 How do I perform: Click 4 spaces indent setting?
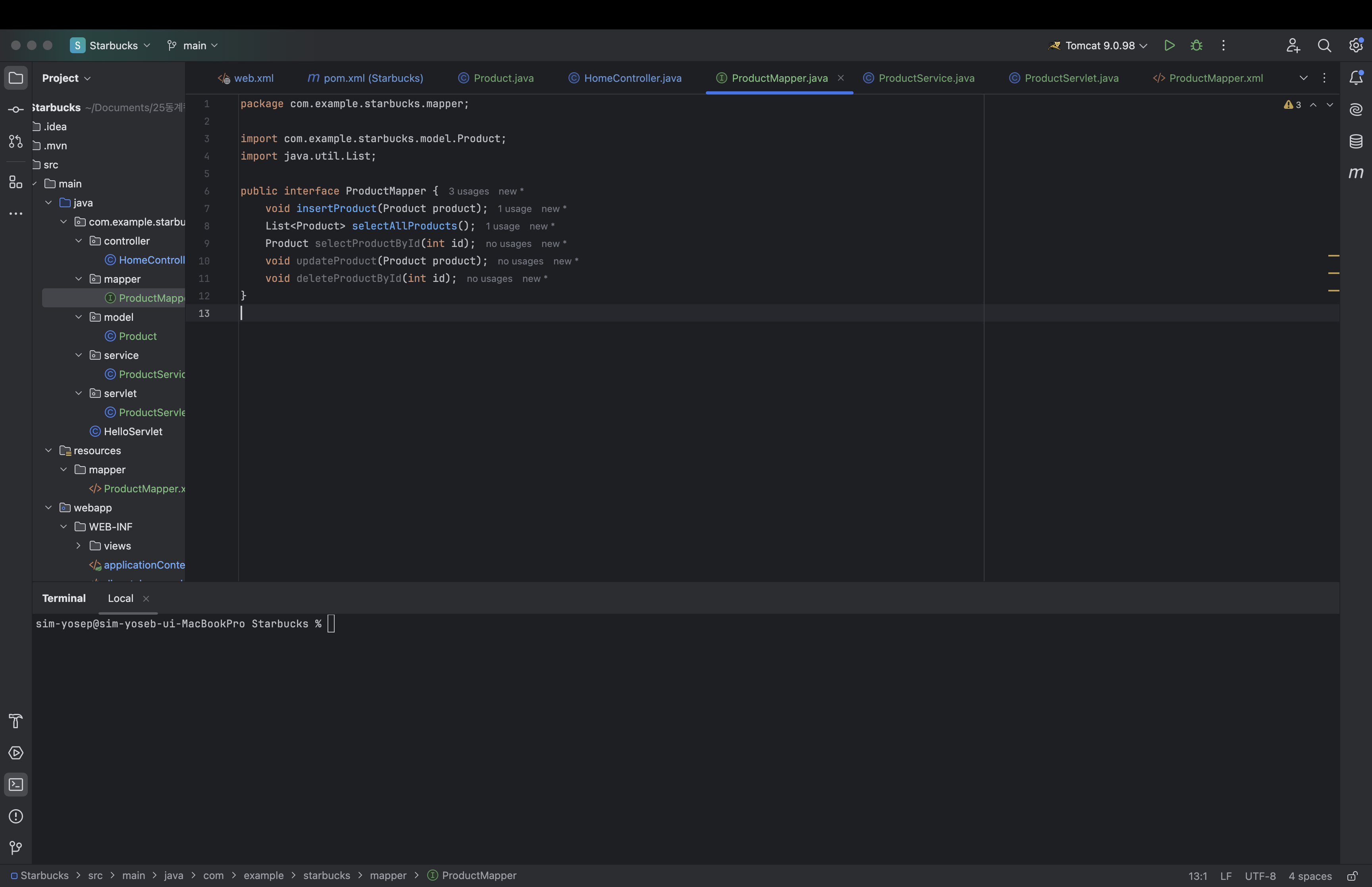[1310, 876]
